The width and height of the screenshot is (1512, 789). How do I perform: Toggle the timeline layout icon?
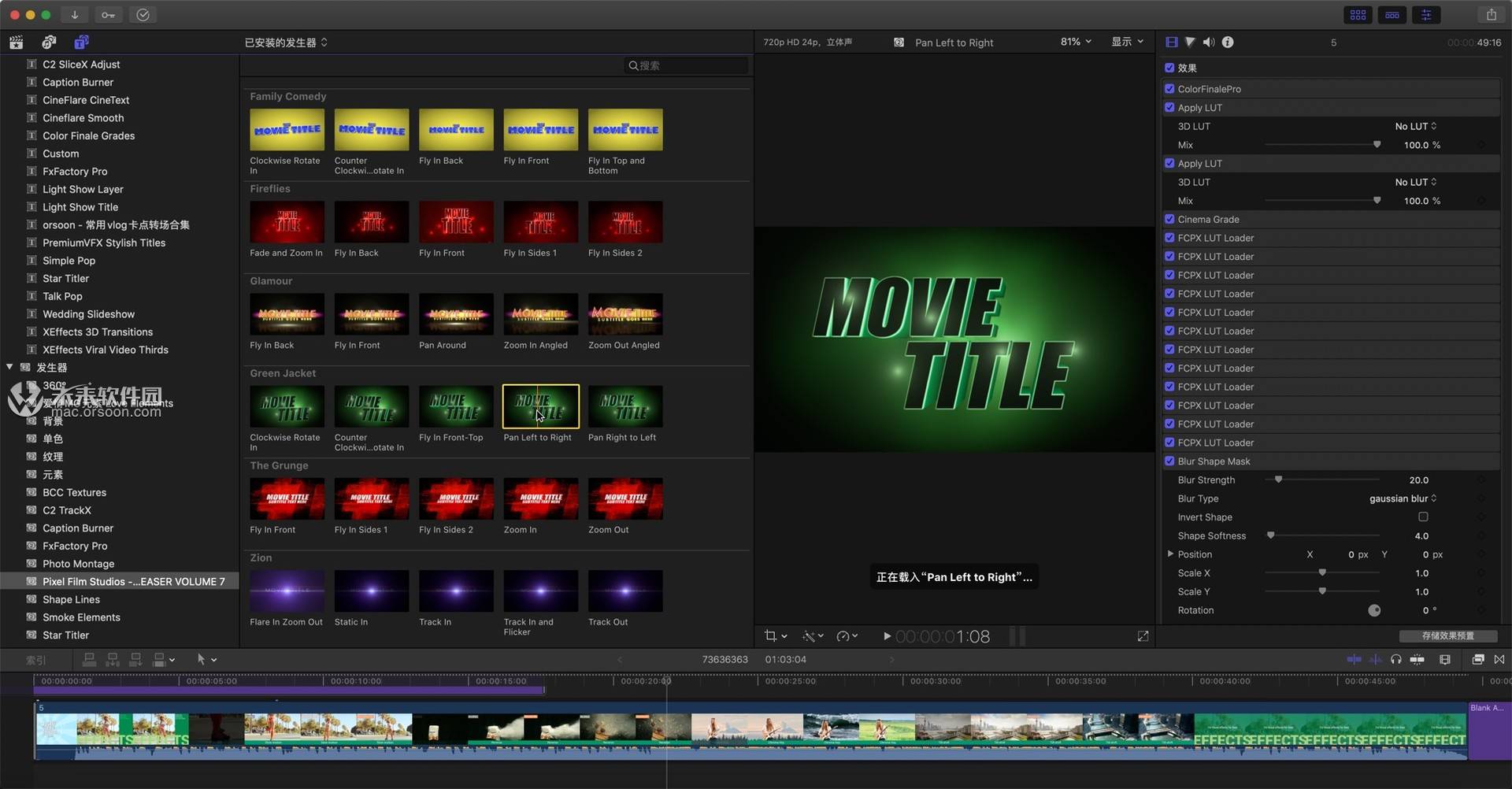[1392, 15]
